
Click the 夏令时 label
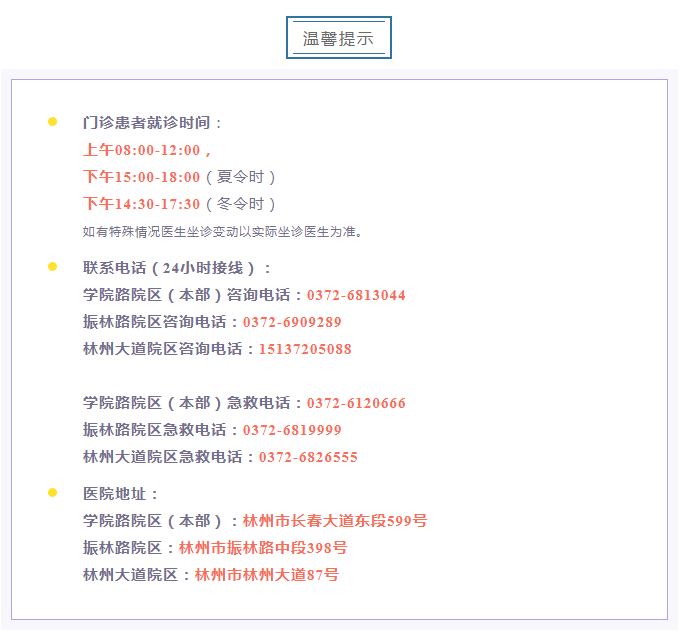(x=240, y=177)
